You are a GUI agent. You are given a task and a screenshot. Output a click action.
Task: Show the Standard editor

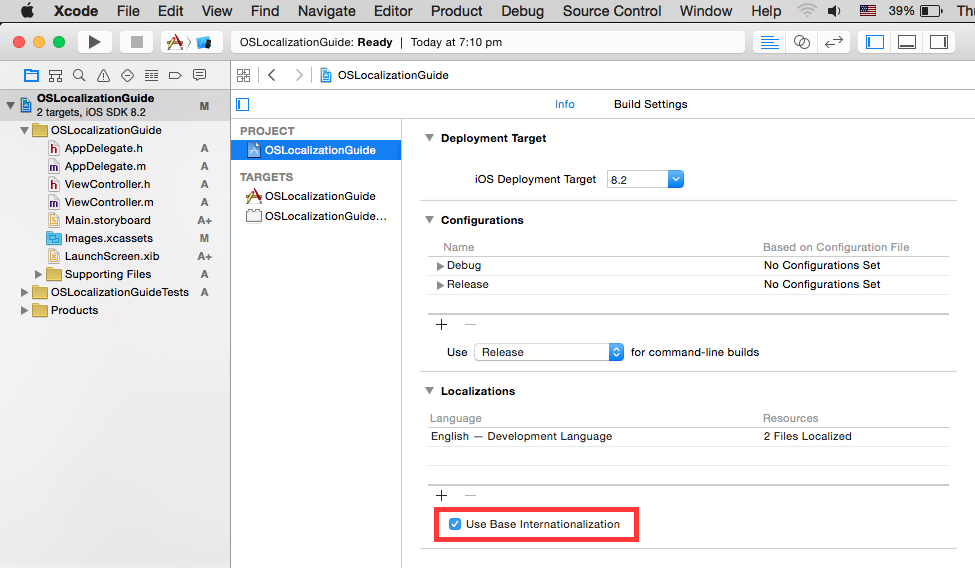pyautogui.click(x=769, y=42)
